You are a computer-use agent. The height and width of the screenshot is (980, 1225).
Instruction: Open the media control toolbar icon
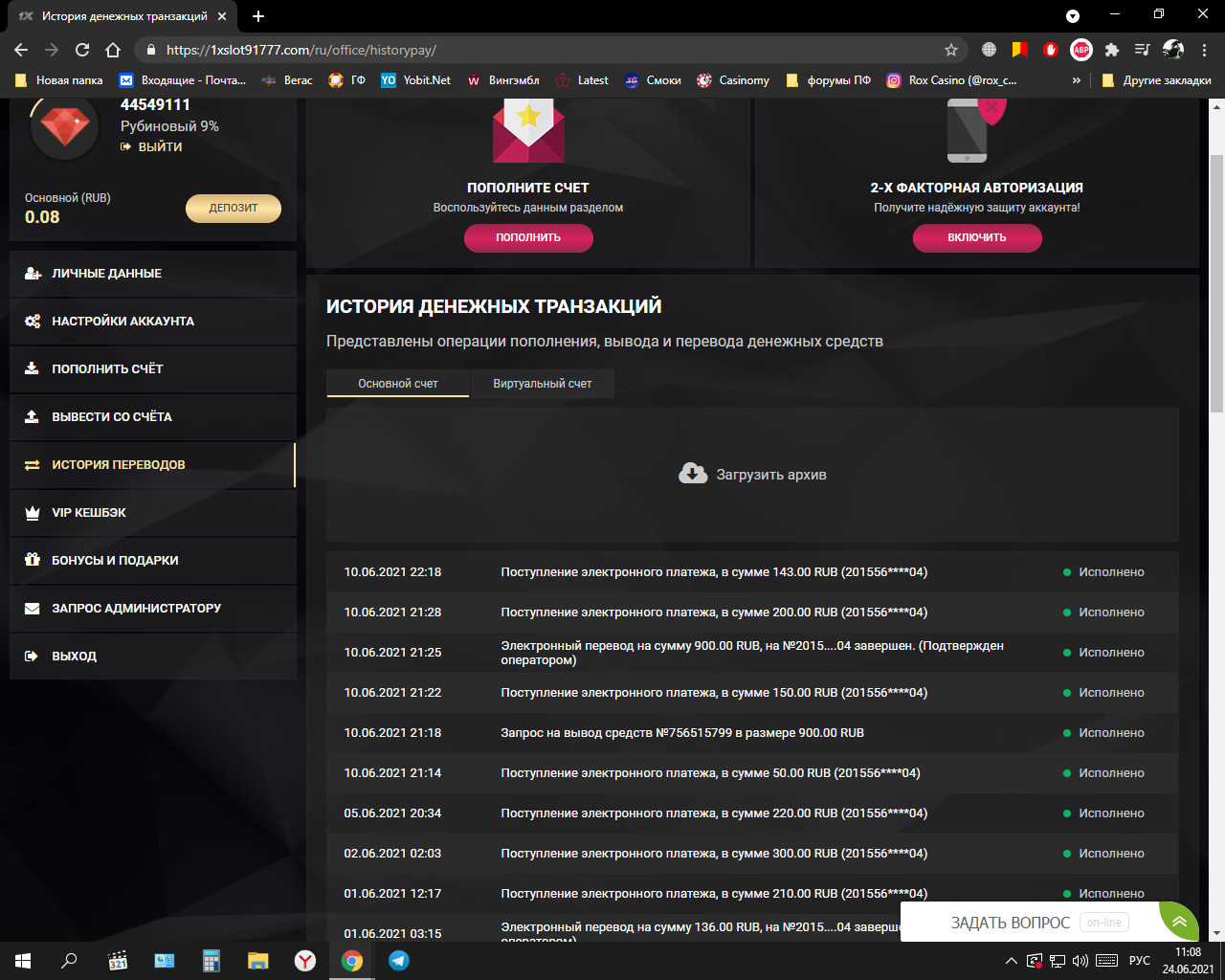[1142, 50]
